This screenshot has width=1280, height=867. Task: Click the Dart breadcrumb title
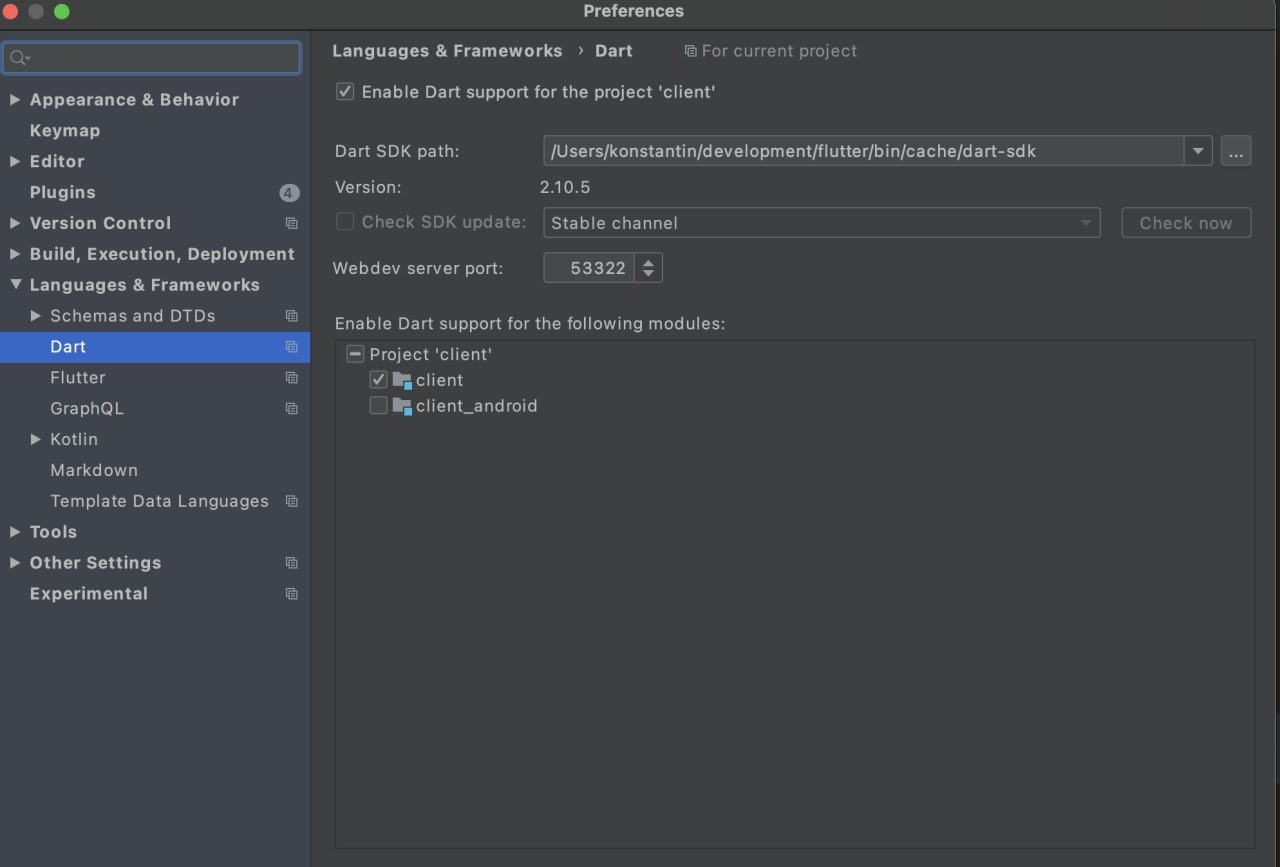point(614,51)
